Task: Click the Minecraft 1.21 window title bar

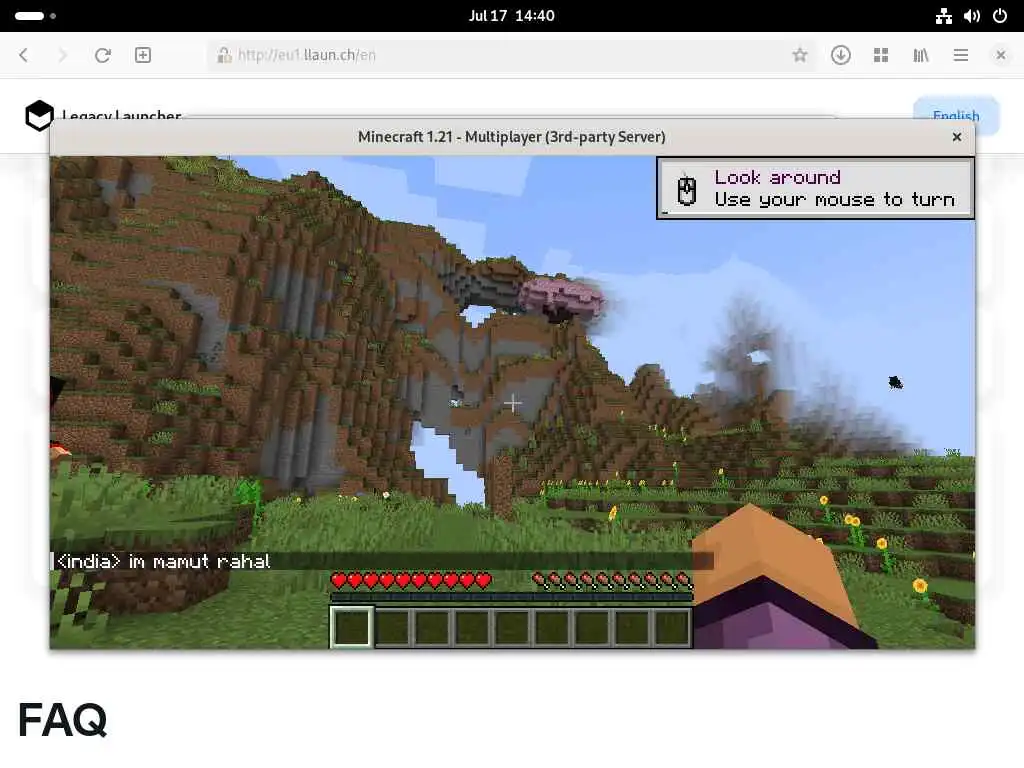Action: [x=512, y=137]
